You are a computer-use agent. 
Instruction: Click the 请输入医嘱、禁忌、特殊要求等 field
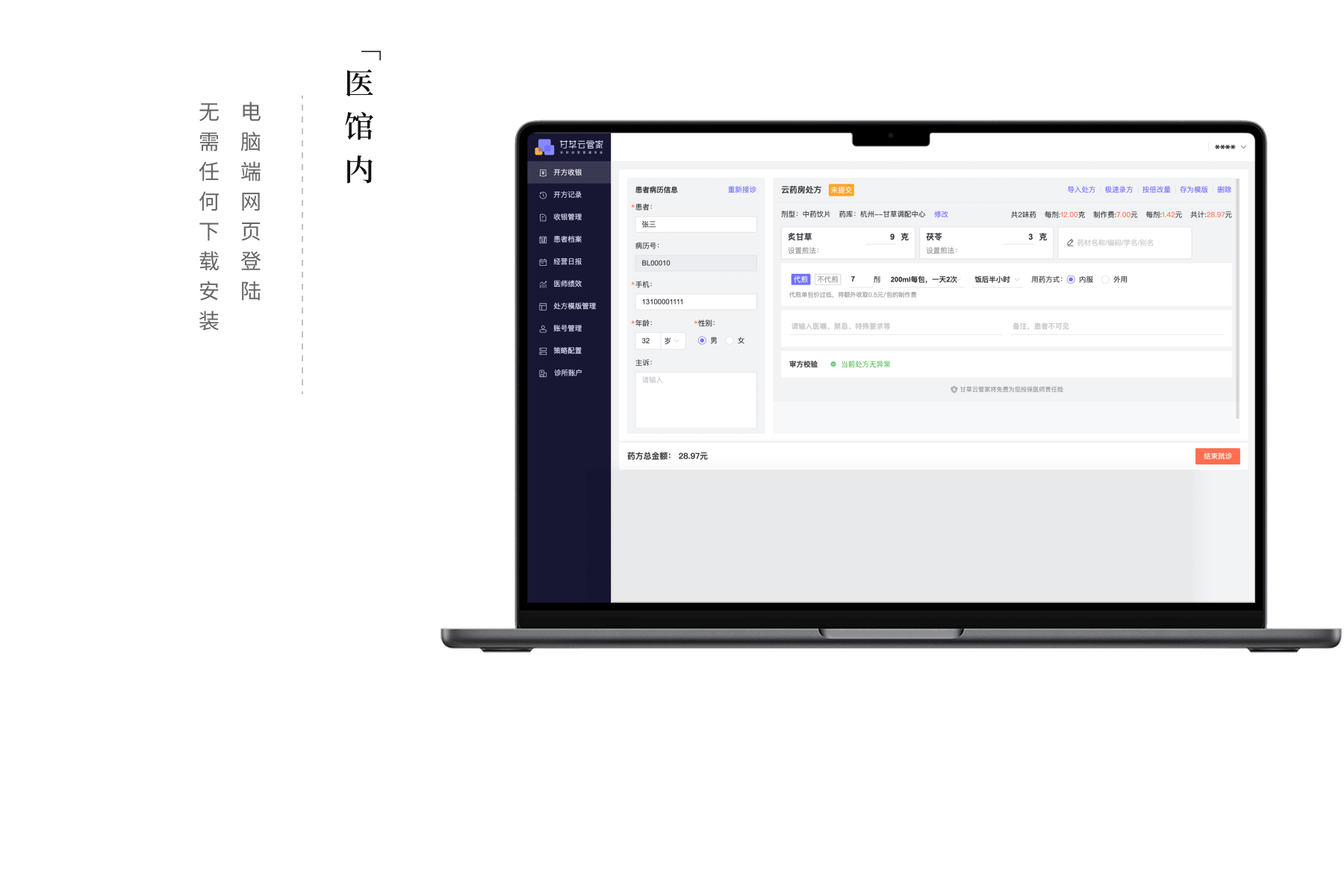click(895, 326)
